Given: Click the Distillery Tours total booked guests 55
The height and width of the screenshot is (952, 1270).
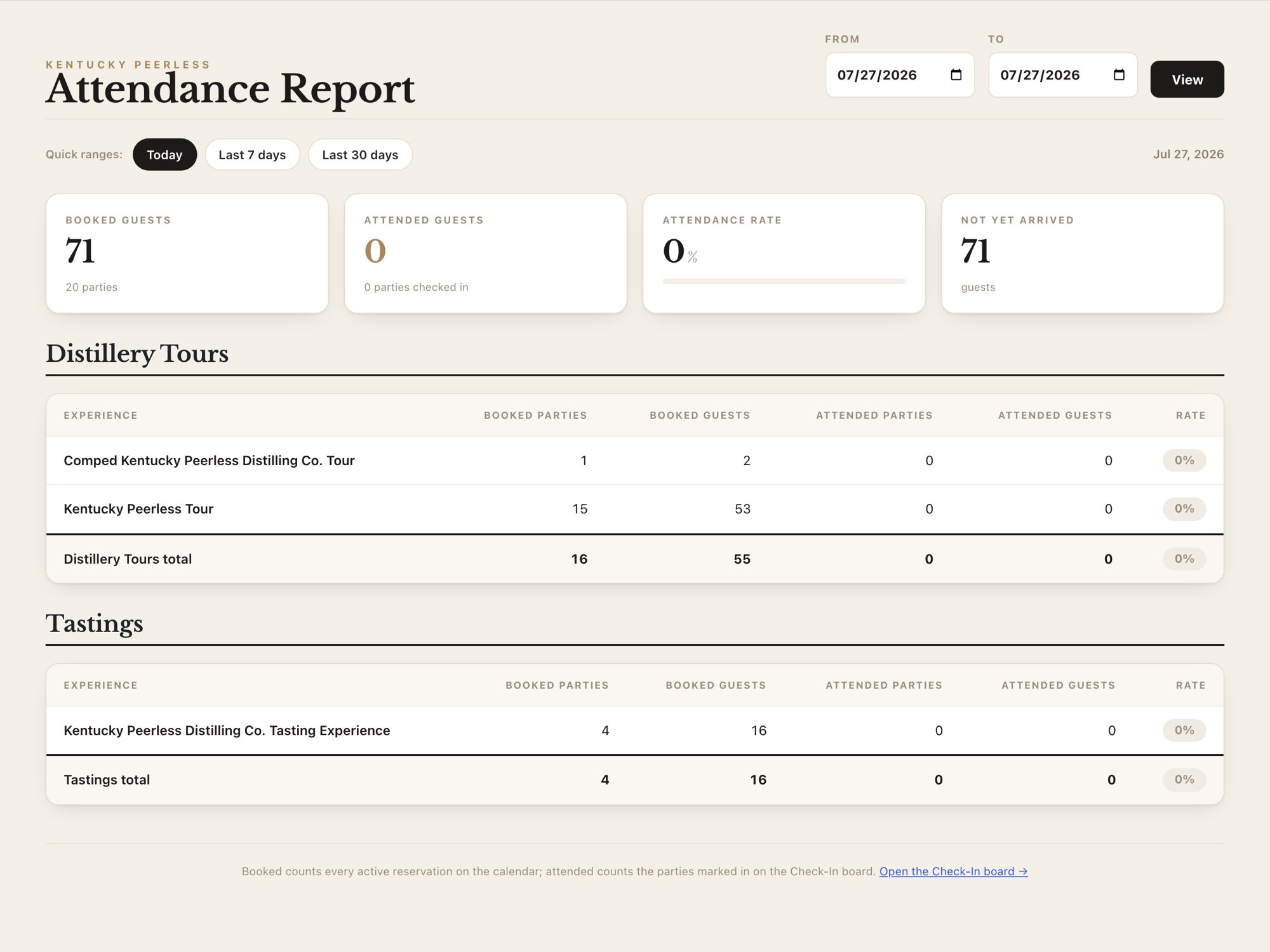Looking at the screenshot, I should pos(742,559).
